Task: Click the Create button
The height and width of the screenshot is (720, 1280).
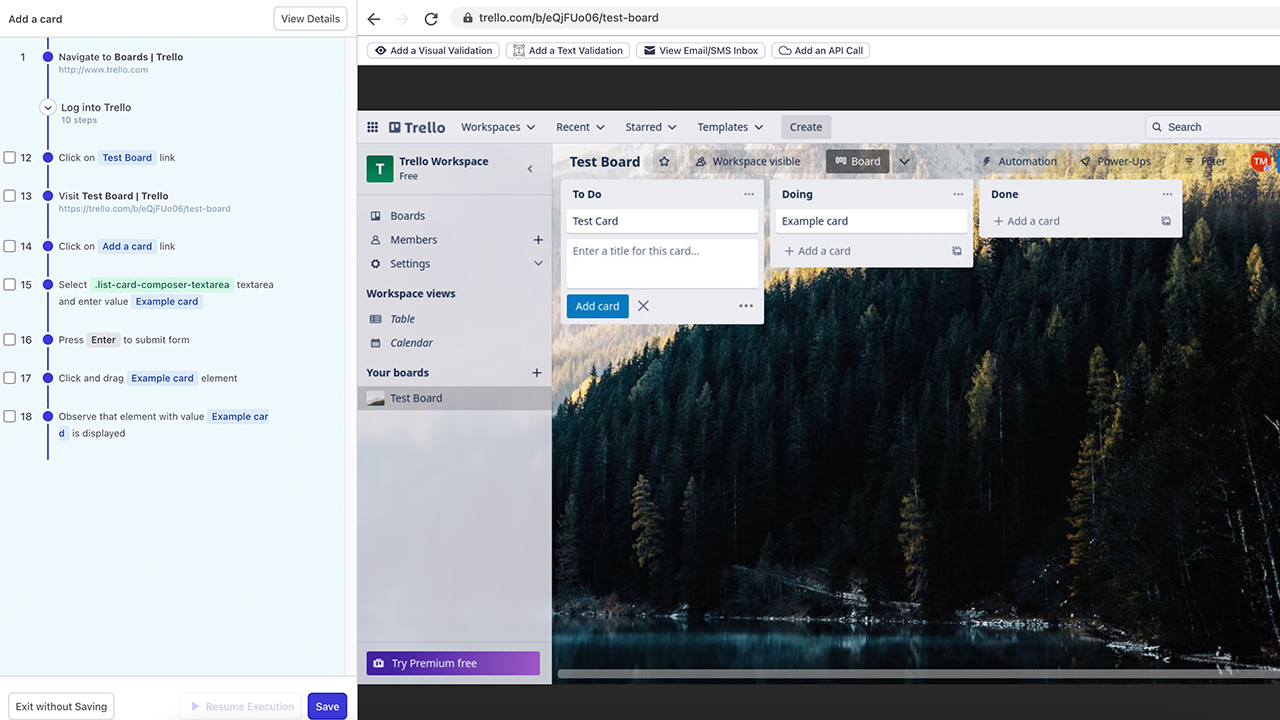Action: [x=806, y=127]
